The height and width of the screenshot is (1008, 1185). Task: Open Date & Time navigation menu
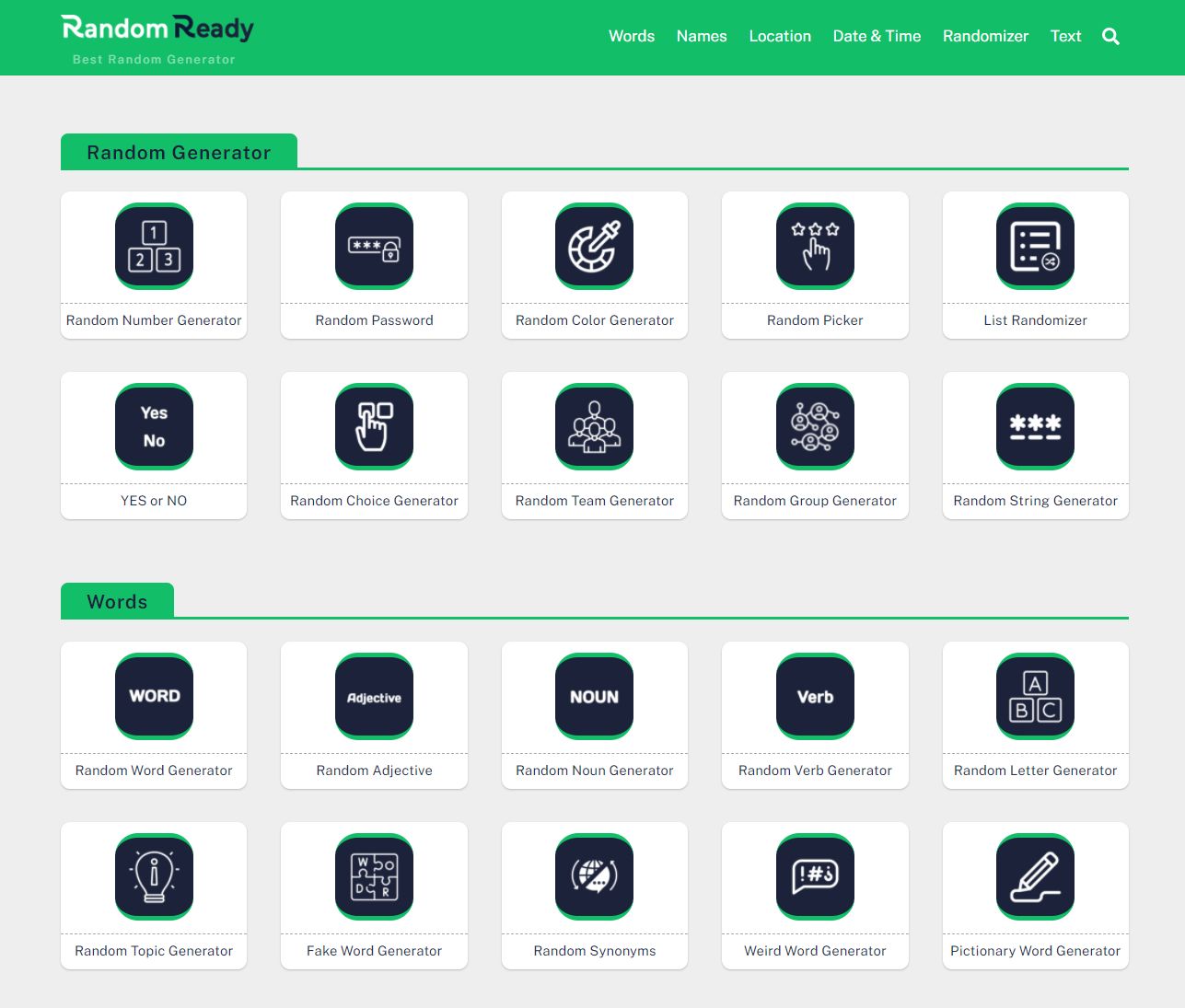coord(877,37)
